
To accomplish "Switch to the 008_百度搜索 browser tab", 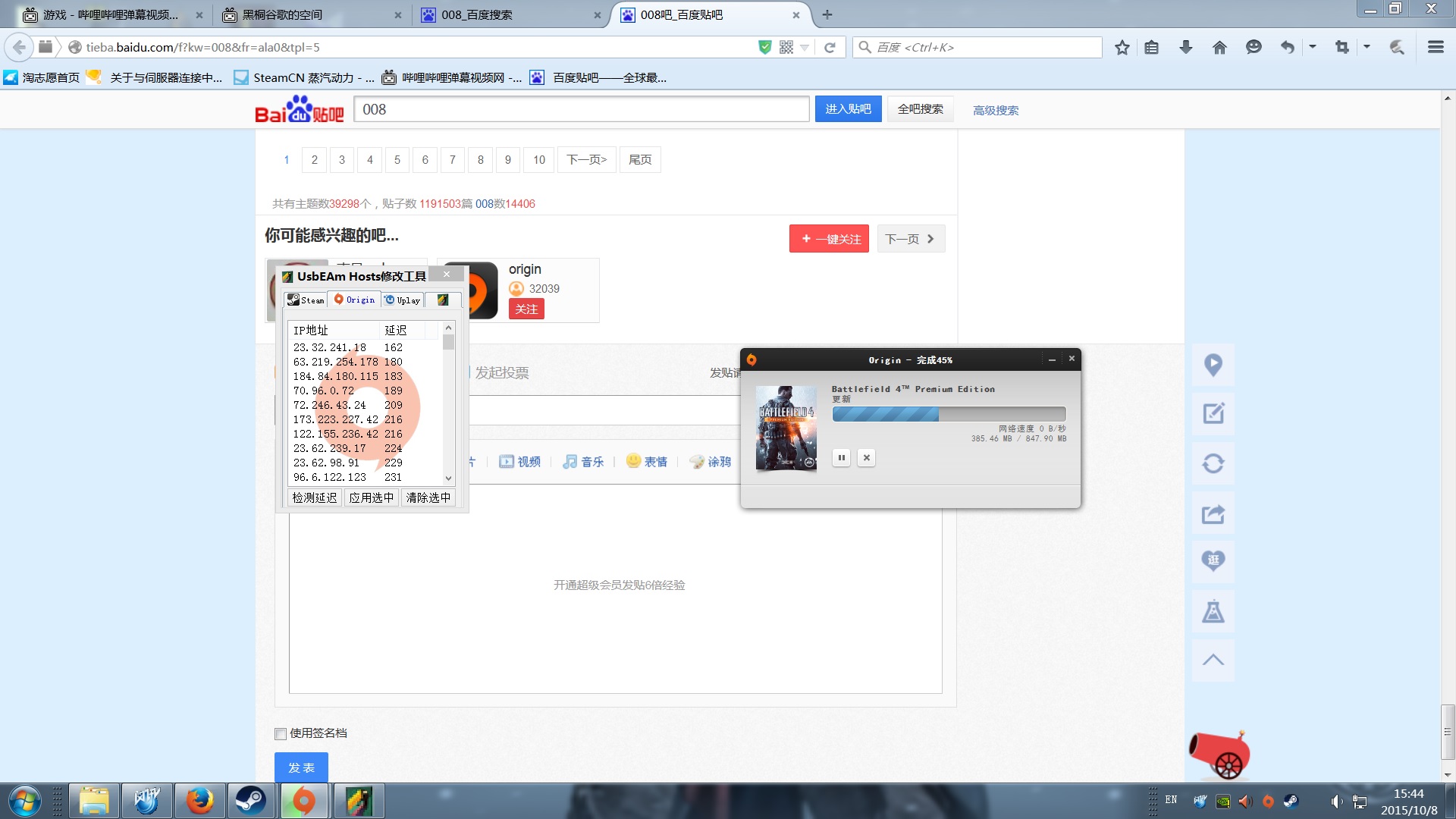I will pos(510,14).
